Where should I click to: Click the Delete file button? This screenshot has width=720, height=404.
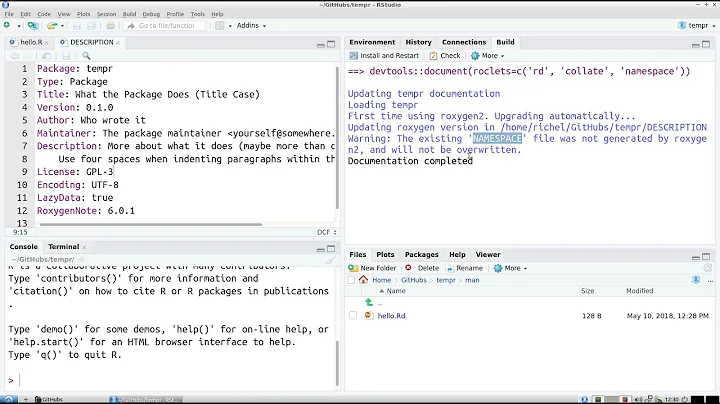click(x=422, y=268)
